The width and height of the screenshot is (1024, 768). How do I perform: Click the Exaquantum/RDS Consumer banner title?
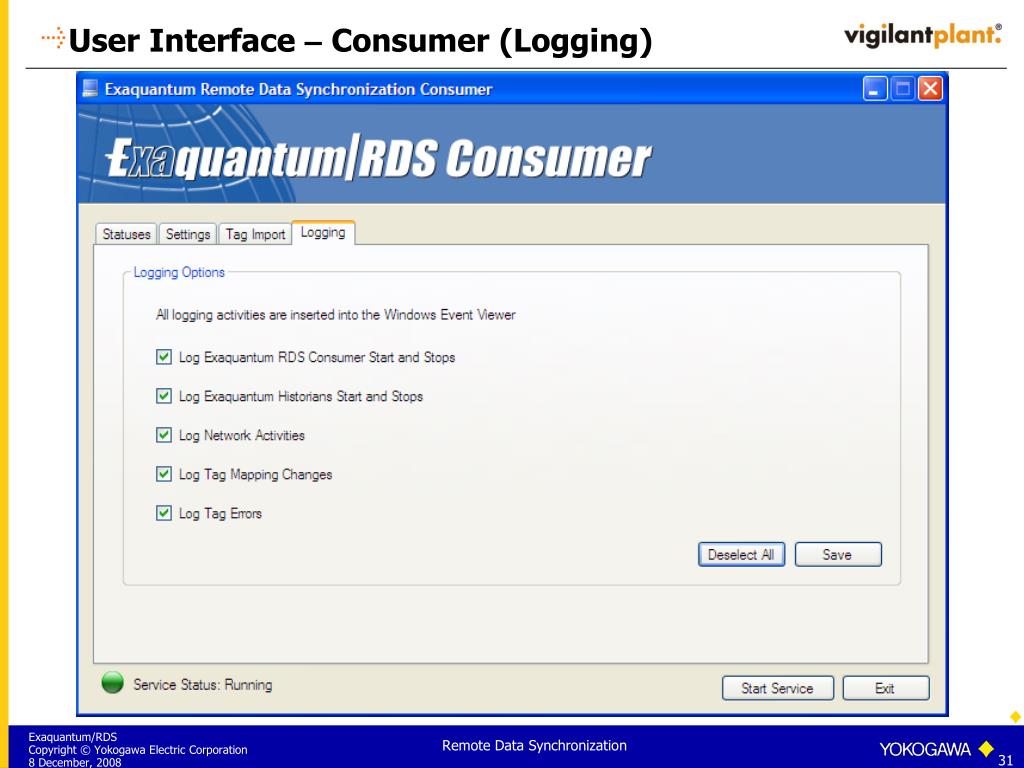pyautogui.click(x=378, y=157)
